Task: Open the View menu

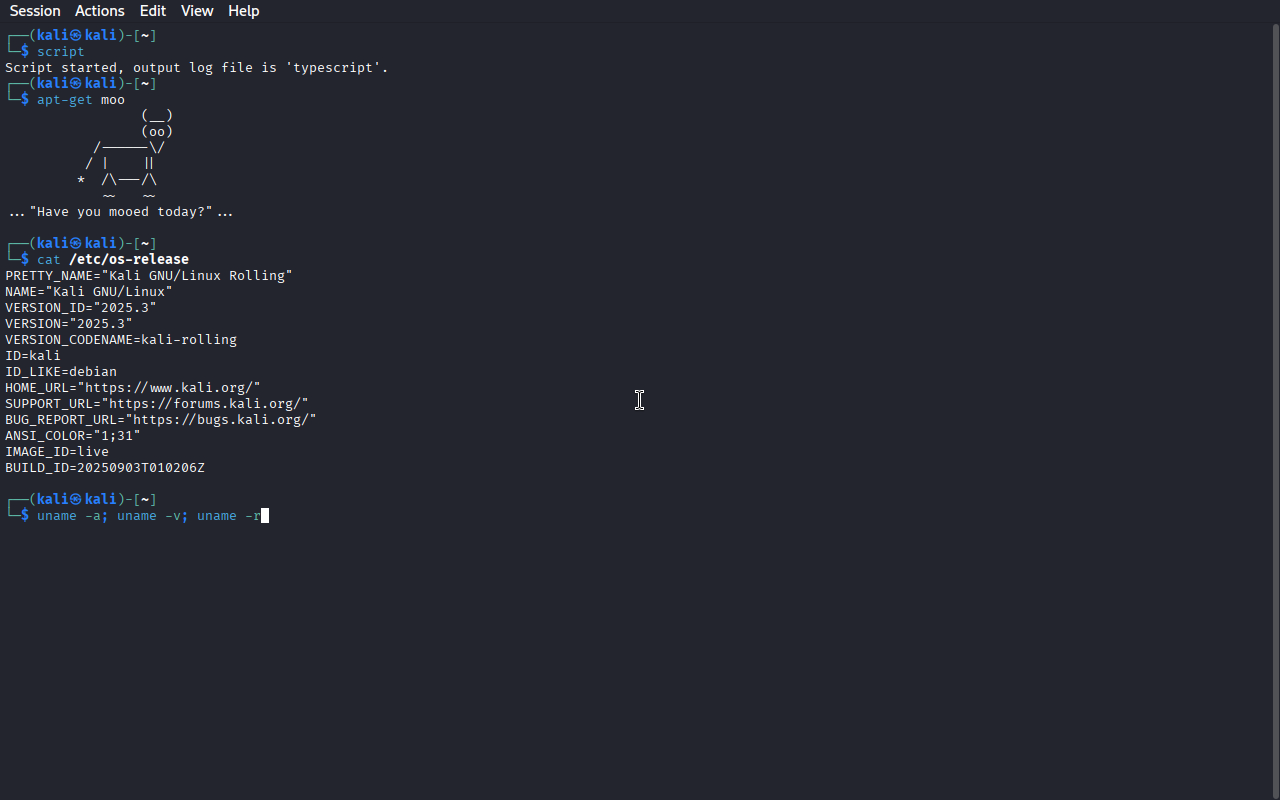Action: pos(197,11)
